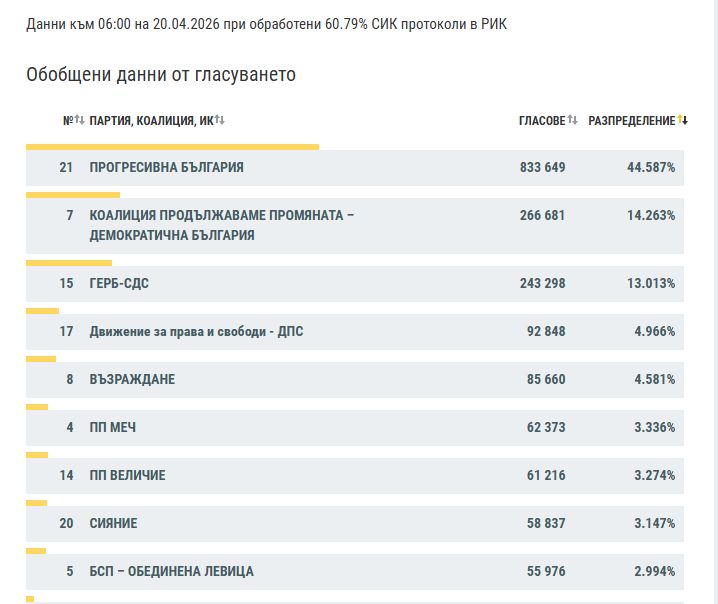This screenshot has height=604, width=718.
Task: Select the ПРОГРЕСИВНА БЪЛГАРИЯ party name
Action: pyautogui.click(x=166, y=167)
